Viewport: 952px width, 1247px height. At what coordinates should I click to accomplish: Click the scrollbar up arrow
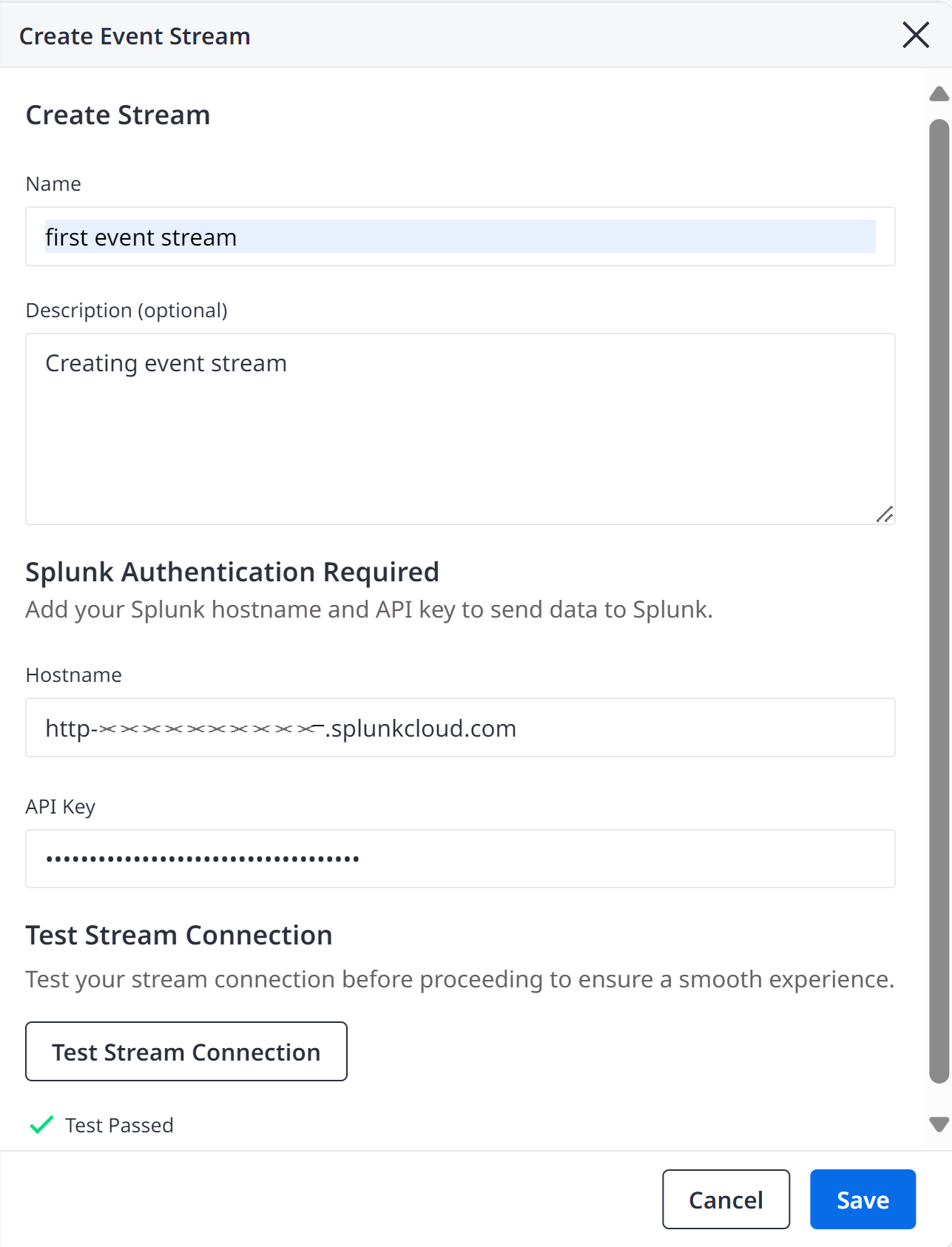939,94
